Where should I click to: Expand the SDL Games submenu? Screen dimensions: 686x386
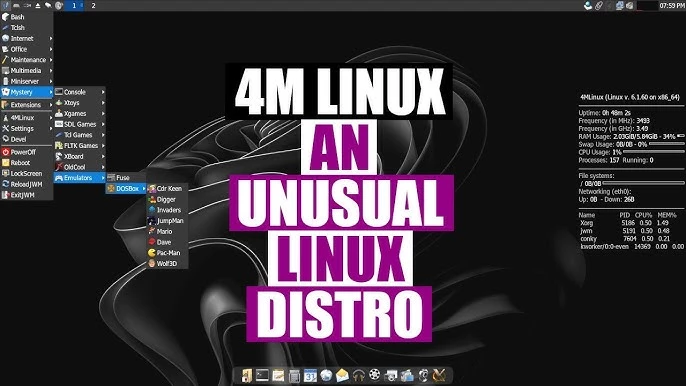[x=80, y=124]
